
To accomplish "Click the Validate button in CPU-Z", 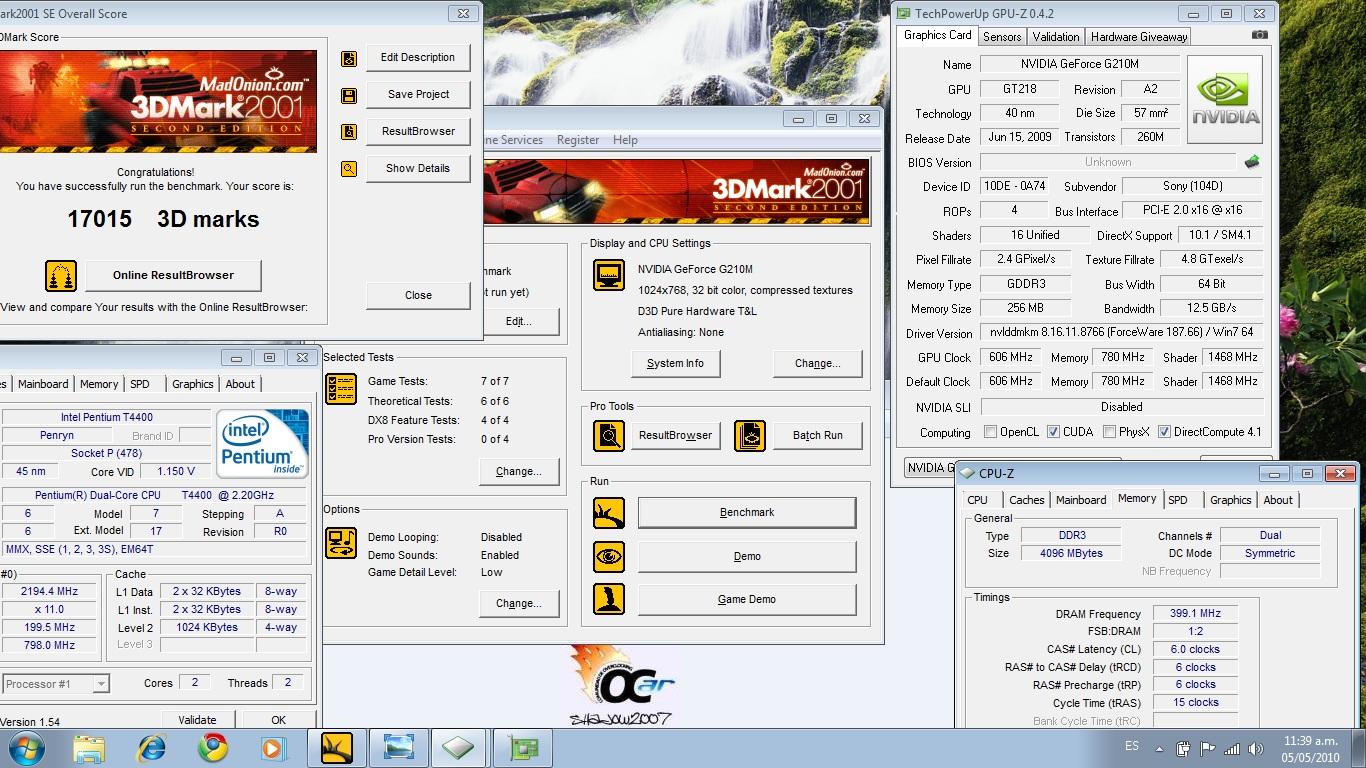I will (197, 719).
